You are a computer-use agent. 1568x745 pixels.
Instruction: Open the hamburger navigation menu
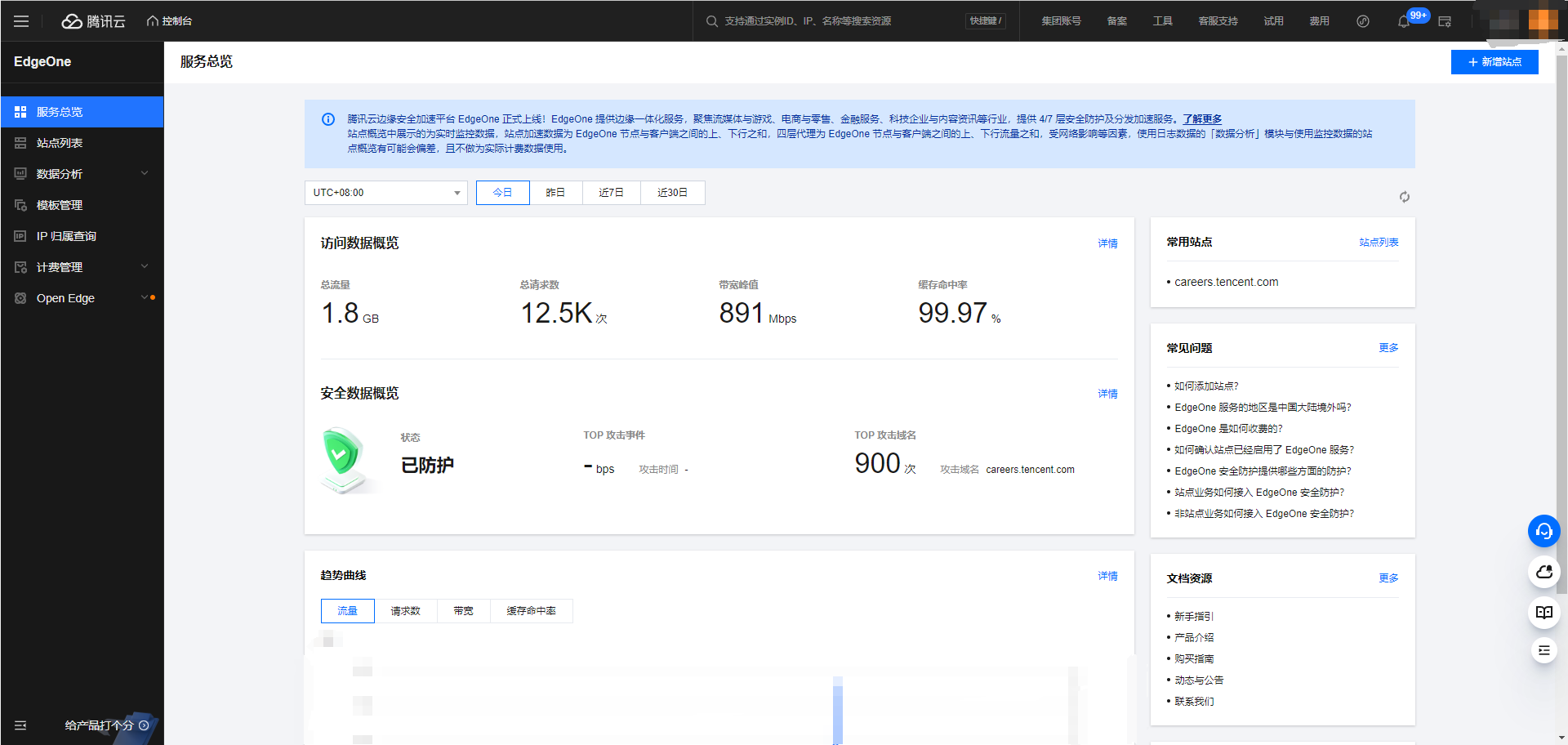tap(21, 21)
